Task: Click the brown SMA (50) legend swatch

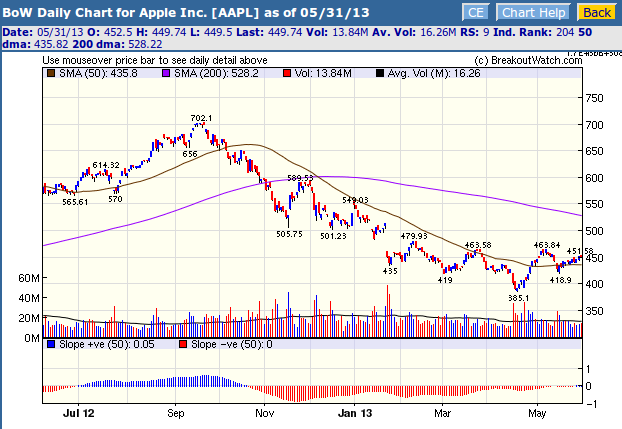Action: tap(51, 73)
